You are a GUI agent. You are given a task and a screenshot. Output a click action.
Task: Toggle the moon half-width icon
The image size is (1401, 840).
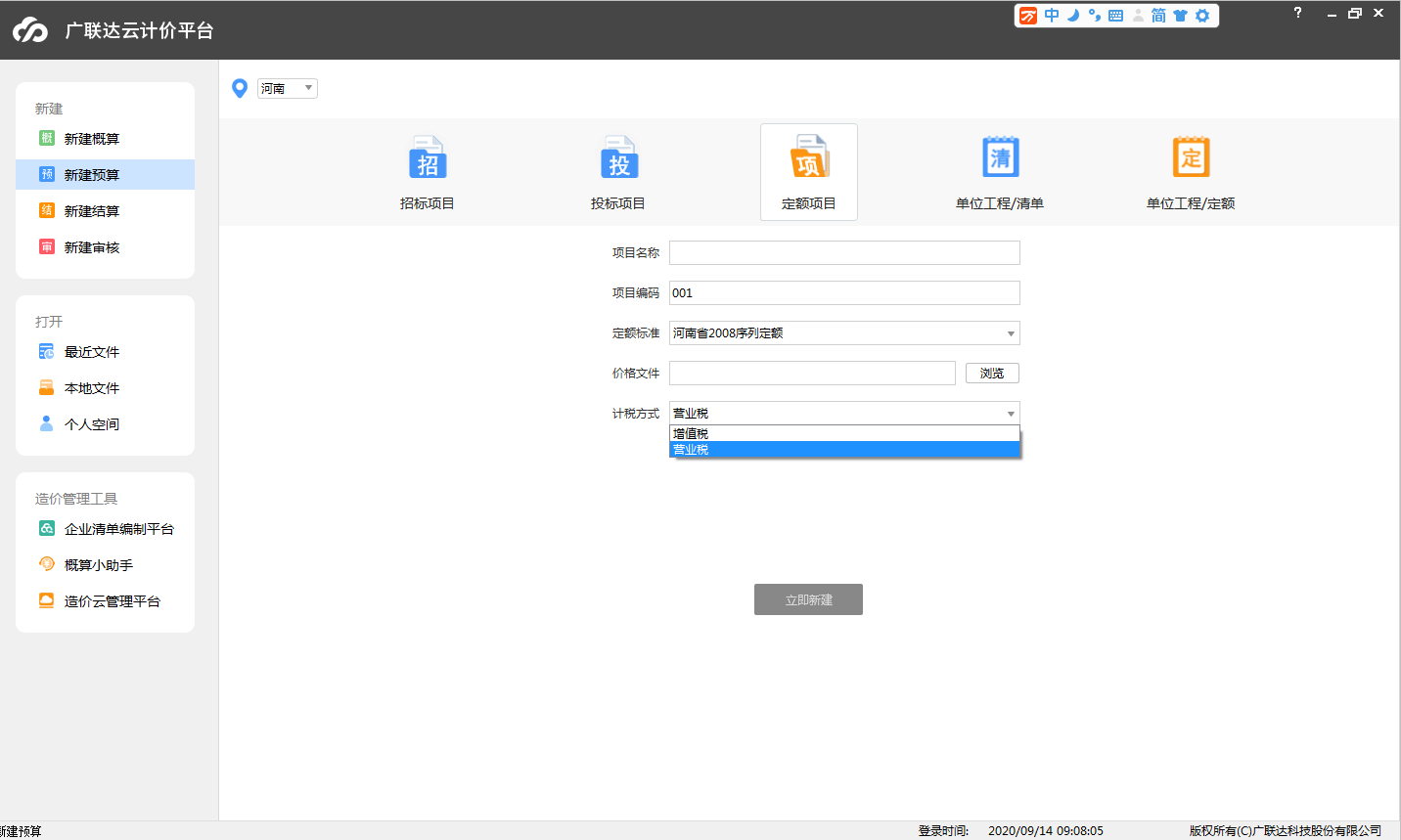(x=1073, y=16)
